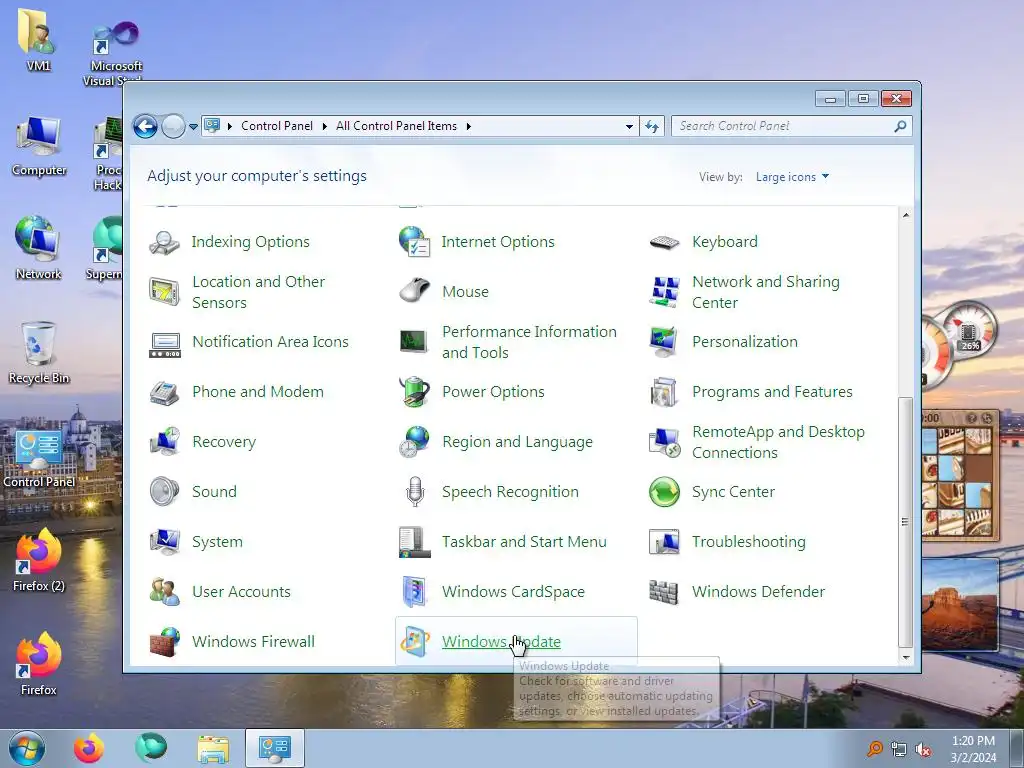This screenshot has width=1024, height=768.
Task: Expand arrow after 'Control Panel' breadcrumb
Action: pos(325,126)
